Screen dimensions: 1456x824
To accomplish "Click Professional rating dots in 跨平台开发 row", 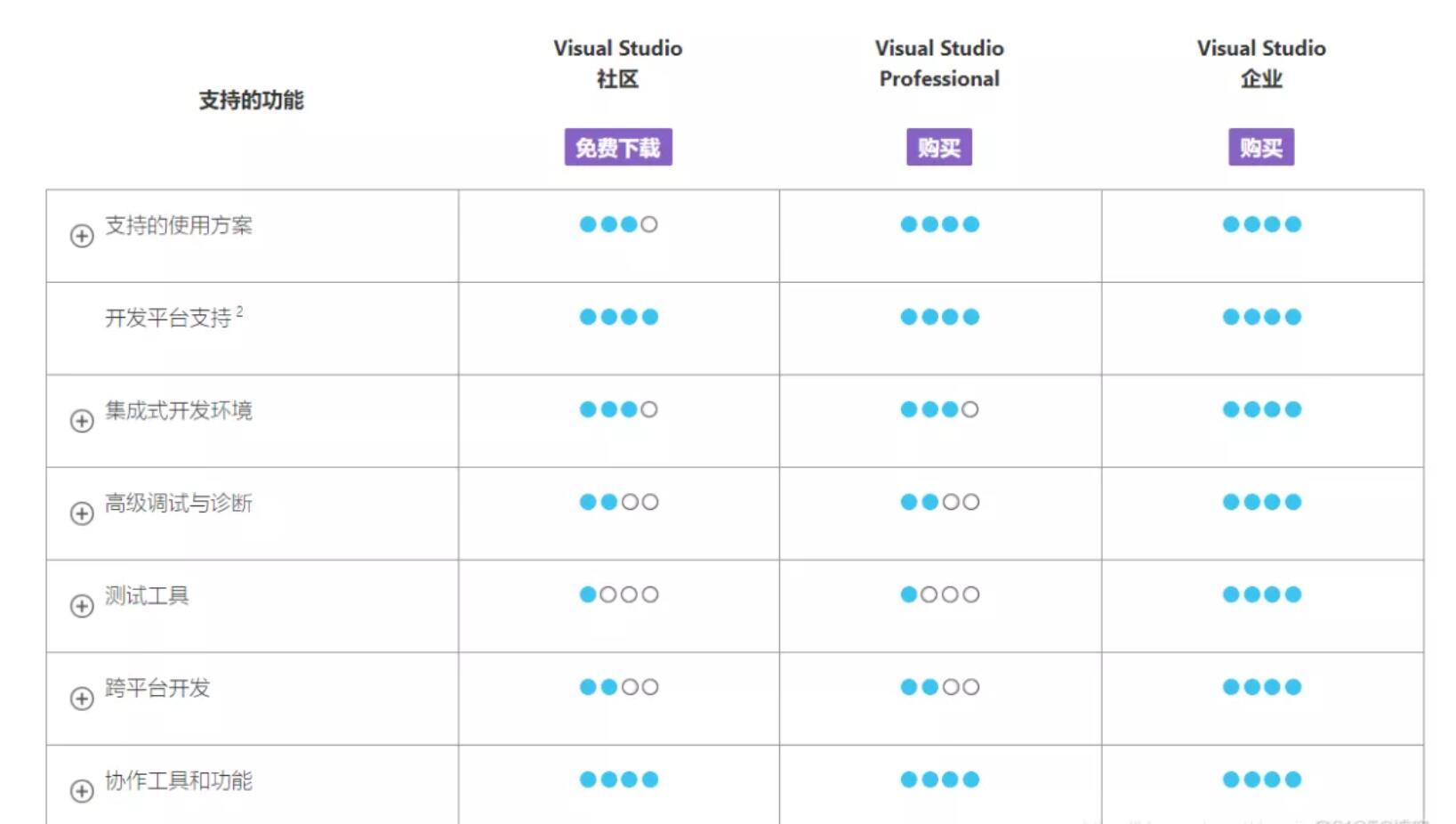I will (939, 687).
